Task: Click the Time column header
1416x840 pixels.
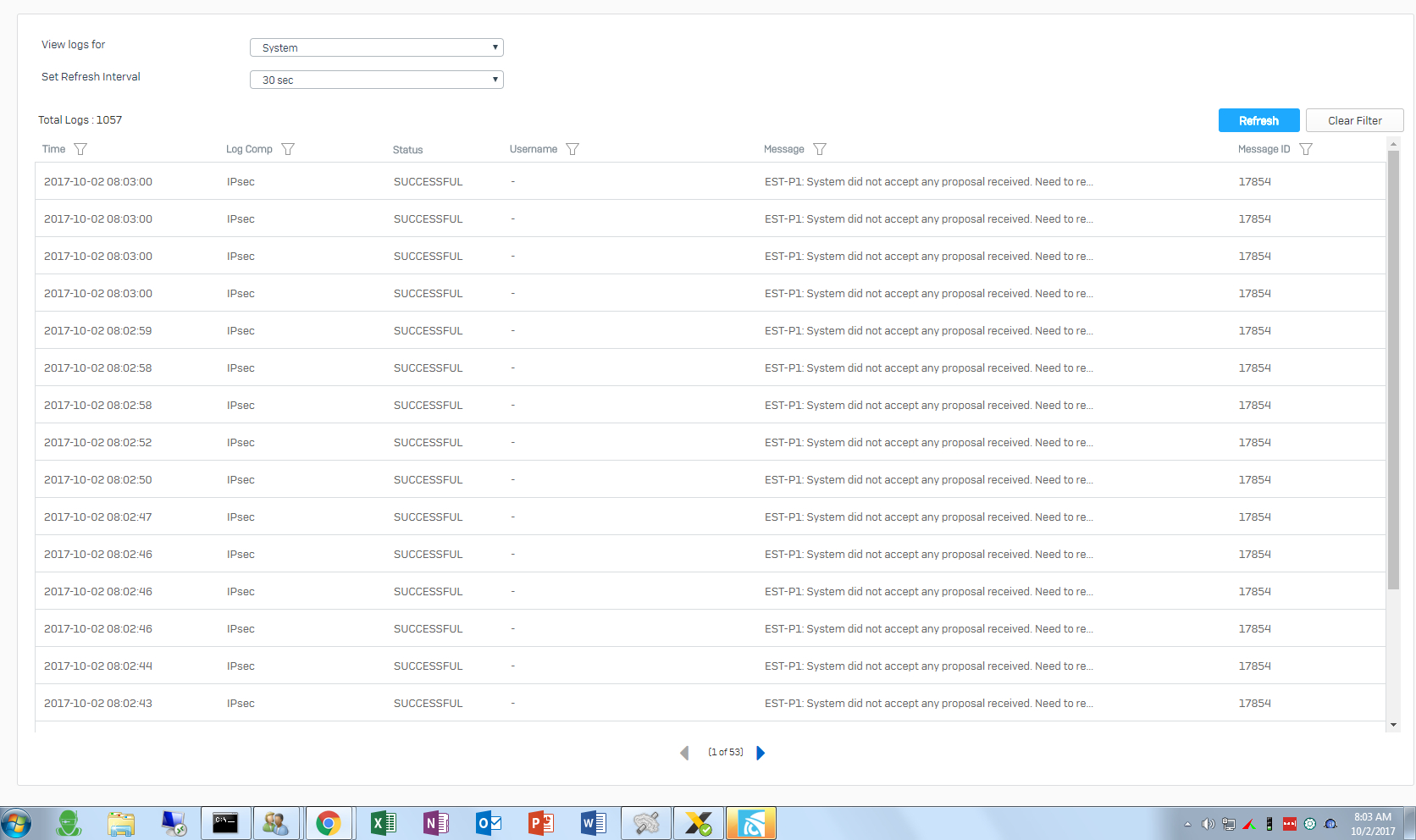Action: (x=53, y=149)
